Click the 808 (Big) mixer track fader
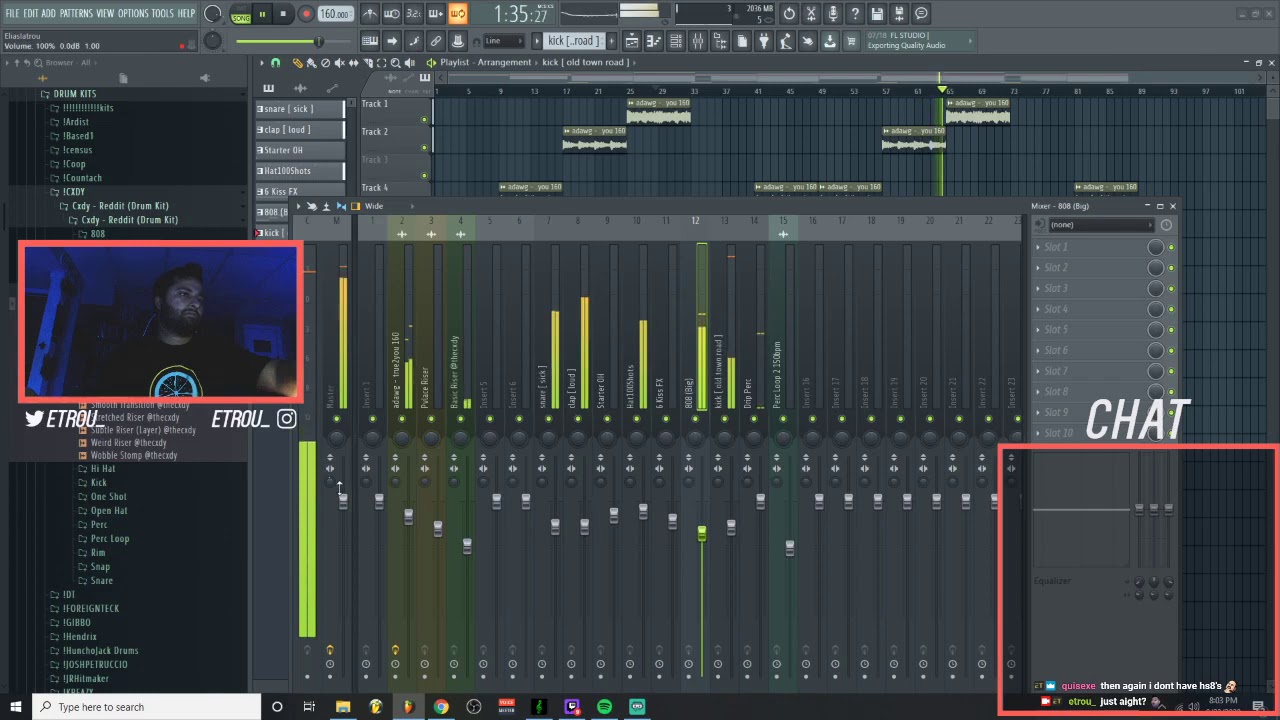1280x720 pixels. [x=701, y=534]
